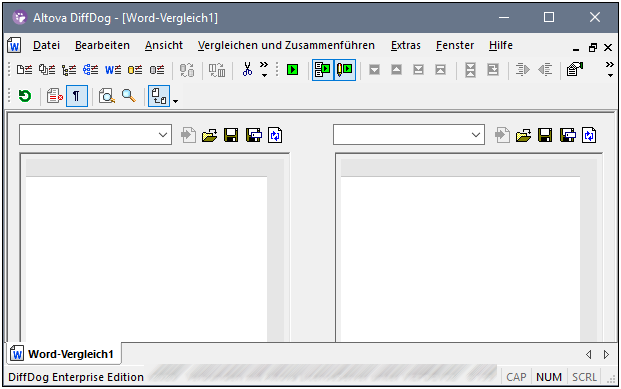621x389 pixels.
Task: Toggle the synchronized documents button
Action: (x=159, y=96)
